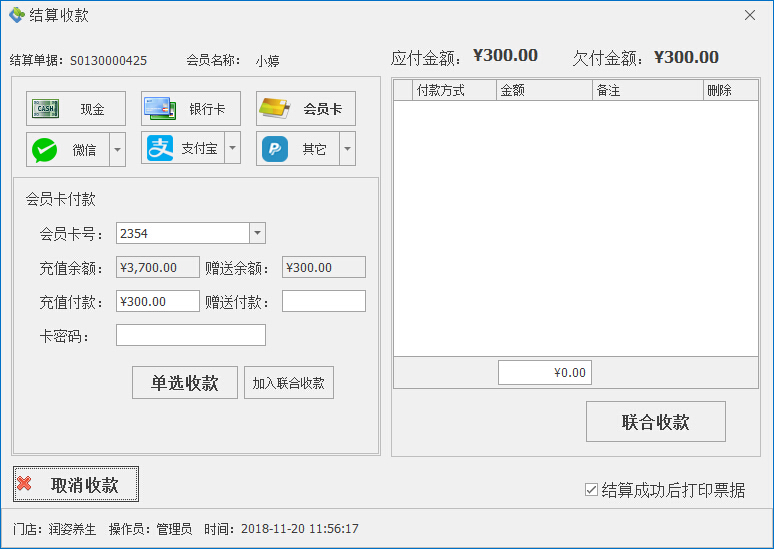This screenshot has height=549, width=774.
Task: Expand the WeChat payment dropdown arrow
Action: pyautogui.click(x=117, y=150)
